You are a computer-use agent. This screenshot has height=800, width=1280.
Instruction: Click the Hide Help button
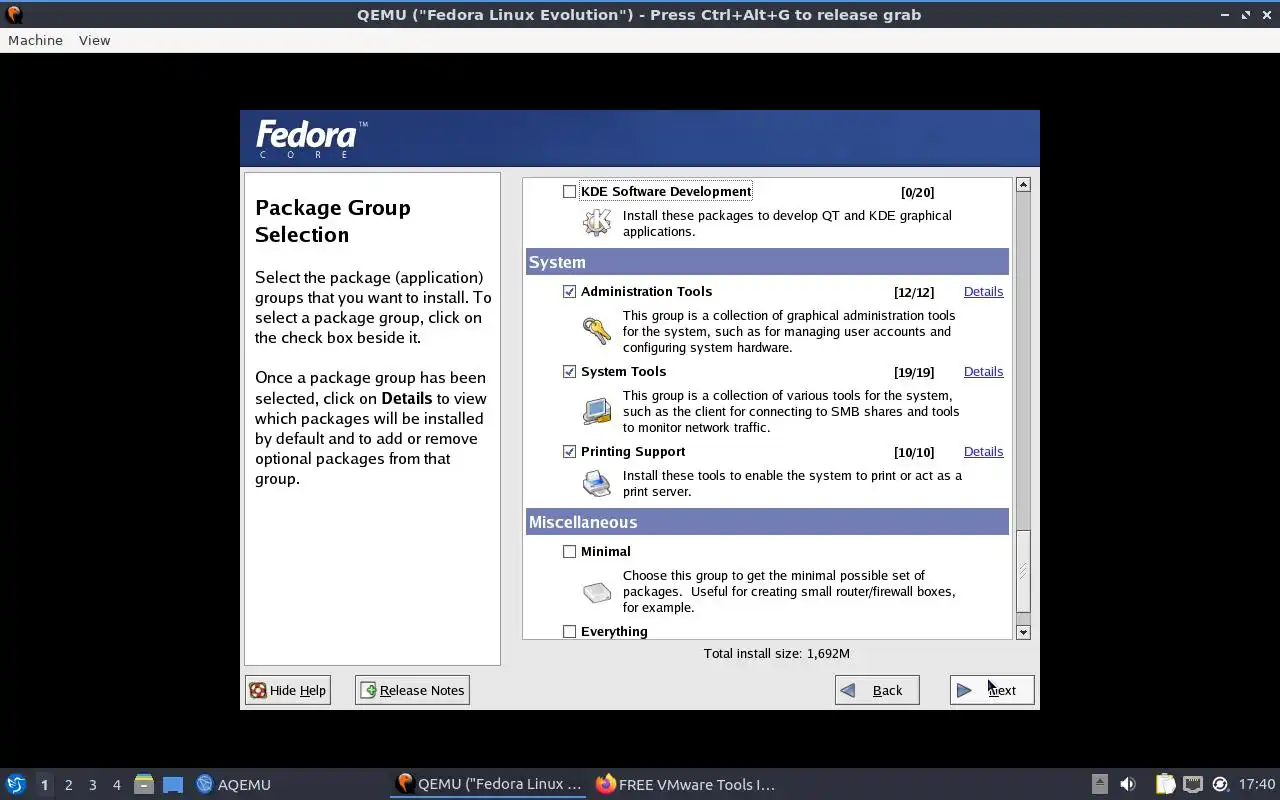pyautogui.click(x=288, y=690)
